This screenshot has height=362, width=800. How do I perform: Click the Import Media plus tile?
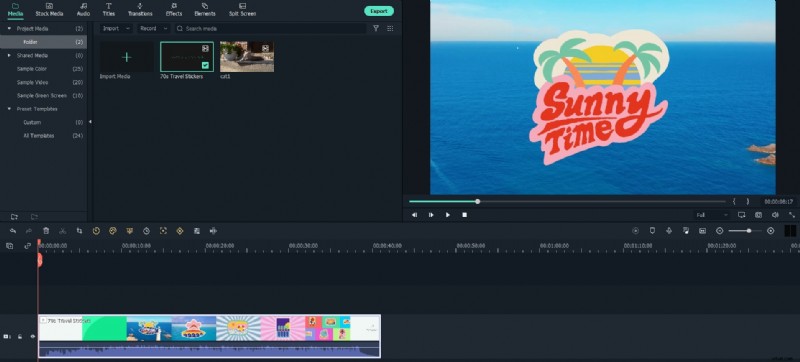coord(127,57)
